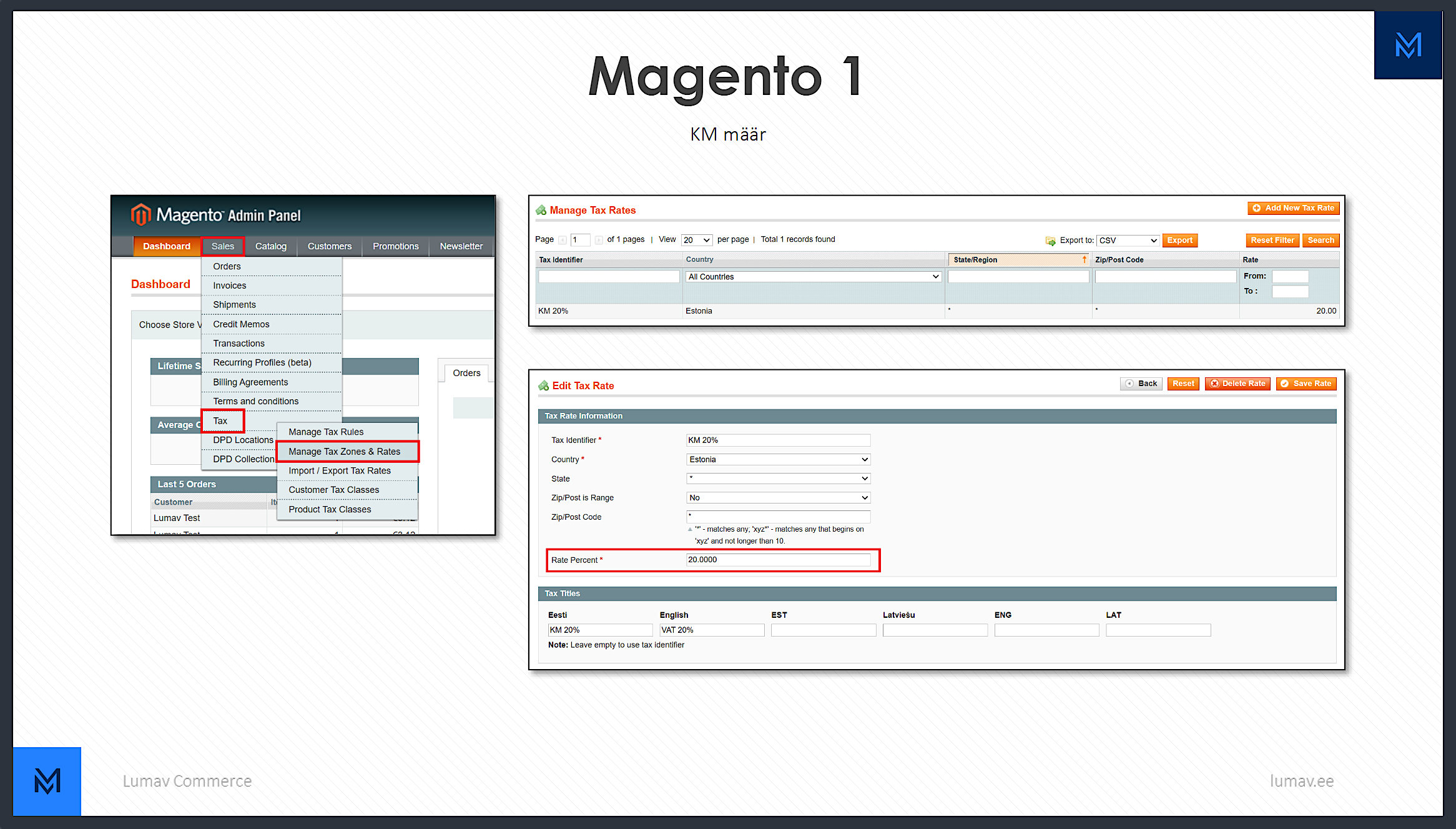
Task: Click the Rate From filter field
Action: (x=1290, y=276)
